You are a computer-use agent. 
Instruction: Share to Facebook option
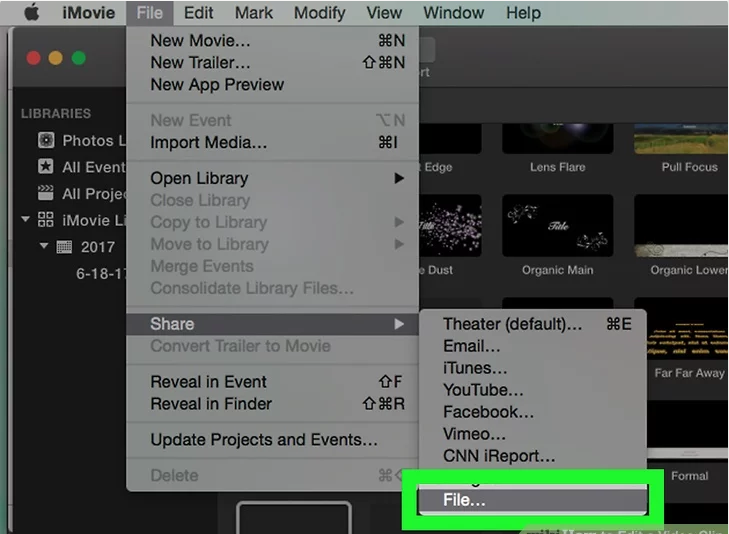pyautogui.click(x=533, y=412)
